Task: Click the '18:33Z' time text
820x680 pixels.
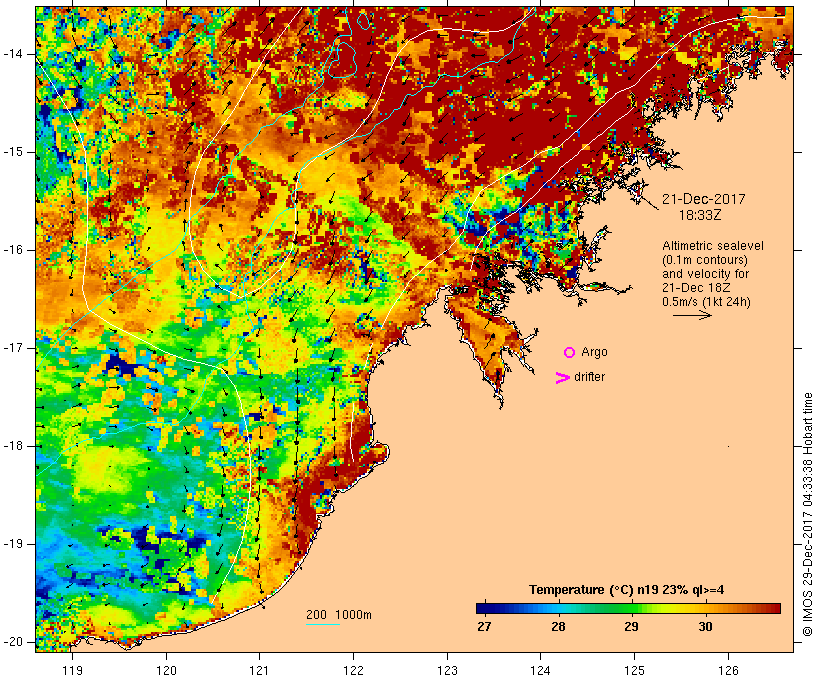Action: coord(700,215)
